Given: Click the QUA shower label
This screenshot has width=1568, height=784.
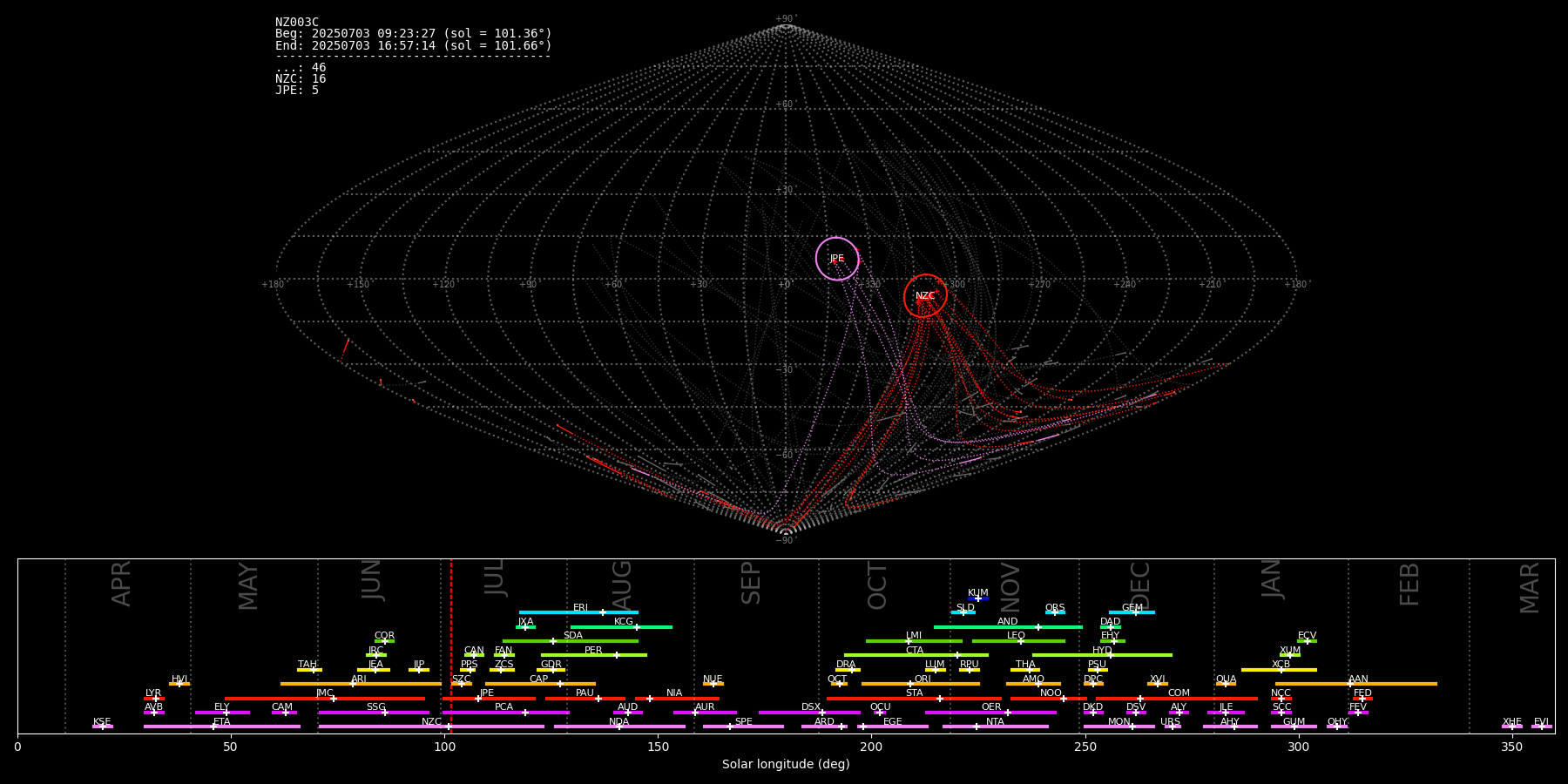Looking at the screenshot, I should tap(1227, 679).
